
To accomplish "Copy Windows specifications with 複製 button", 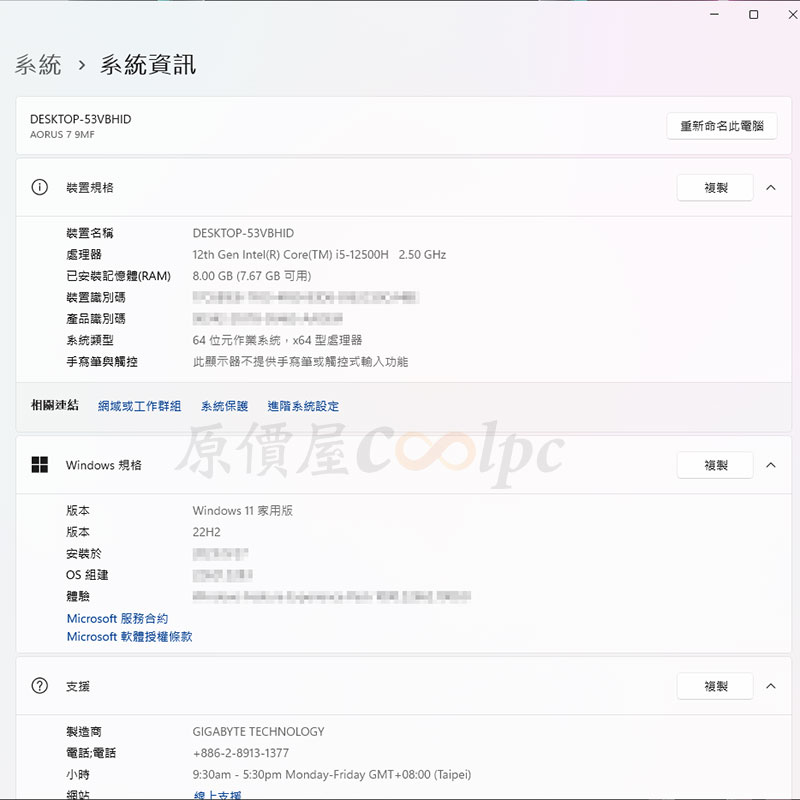I will pos(715,465).
